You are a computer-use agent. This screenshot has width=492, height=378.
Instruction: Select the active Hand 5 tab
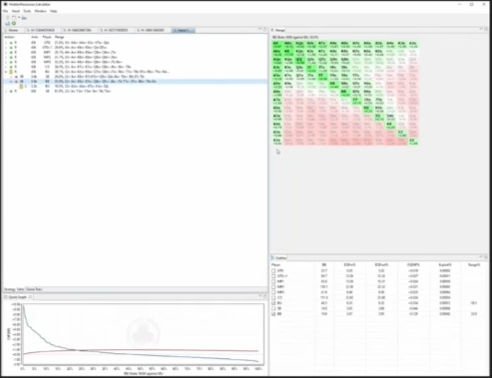183,30
